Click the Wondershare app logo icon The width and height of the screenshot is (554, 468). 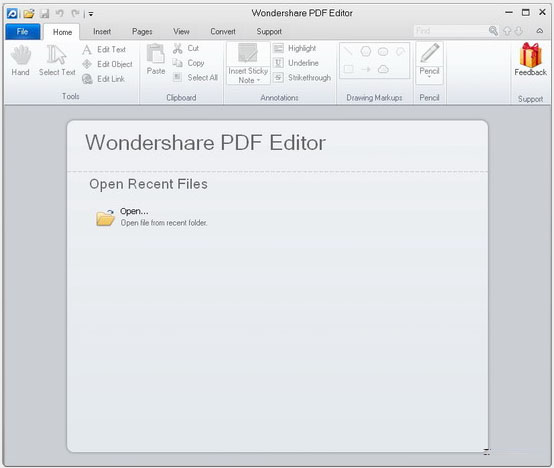(12, 14)
